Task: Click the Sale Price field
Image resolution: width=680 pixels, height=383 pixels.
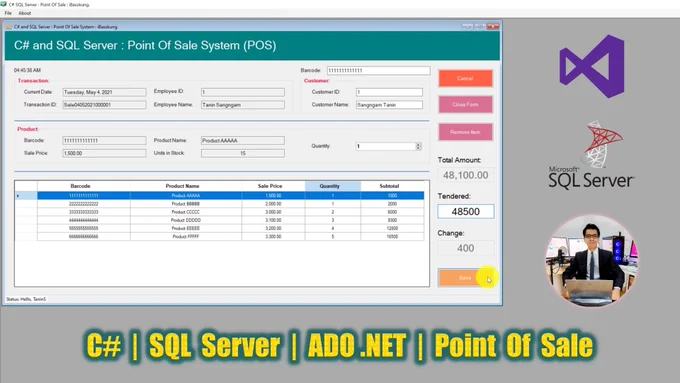Action: pos(104,153)
